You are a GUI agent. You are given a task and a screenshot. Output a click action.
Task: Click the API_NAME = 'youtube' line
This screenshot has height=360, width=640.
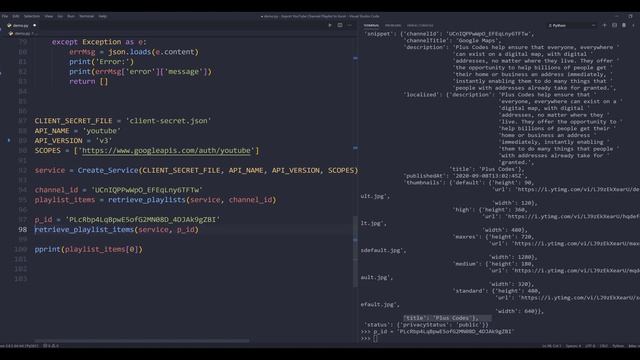click(x=78, y=131)
